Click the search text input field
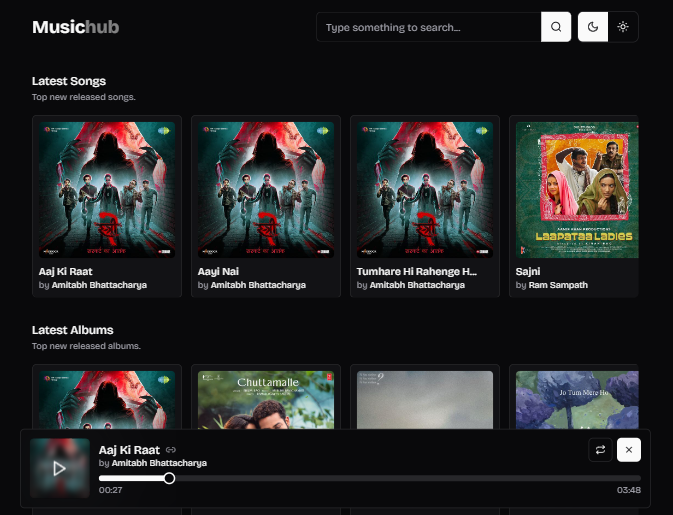 tap(428, 27)
